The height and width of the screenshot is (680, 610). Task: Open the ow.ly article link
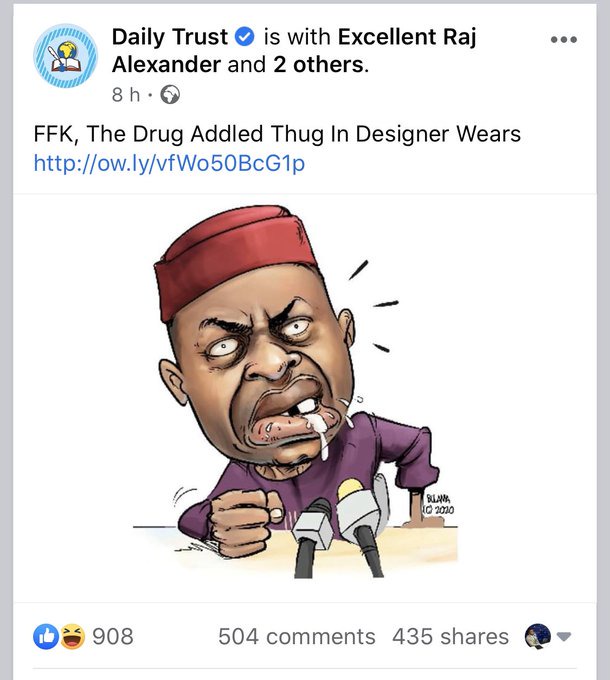170,163
